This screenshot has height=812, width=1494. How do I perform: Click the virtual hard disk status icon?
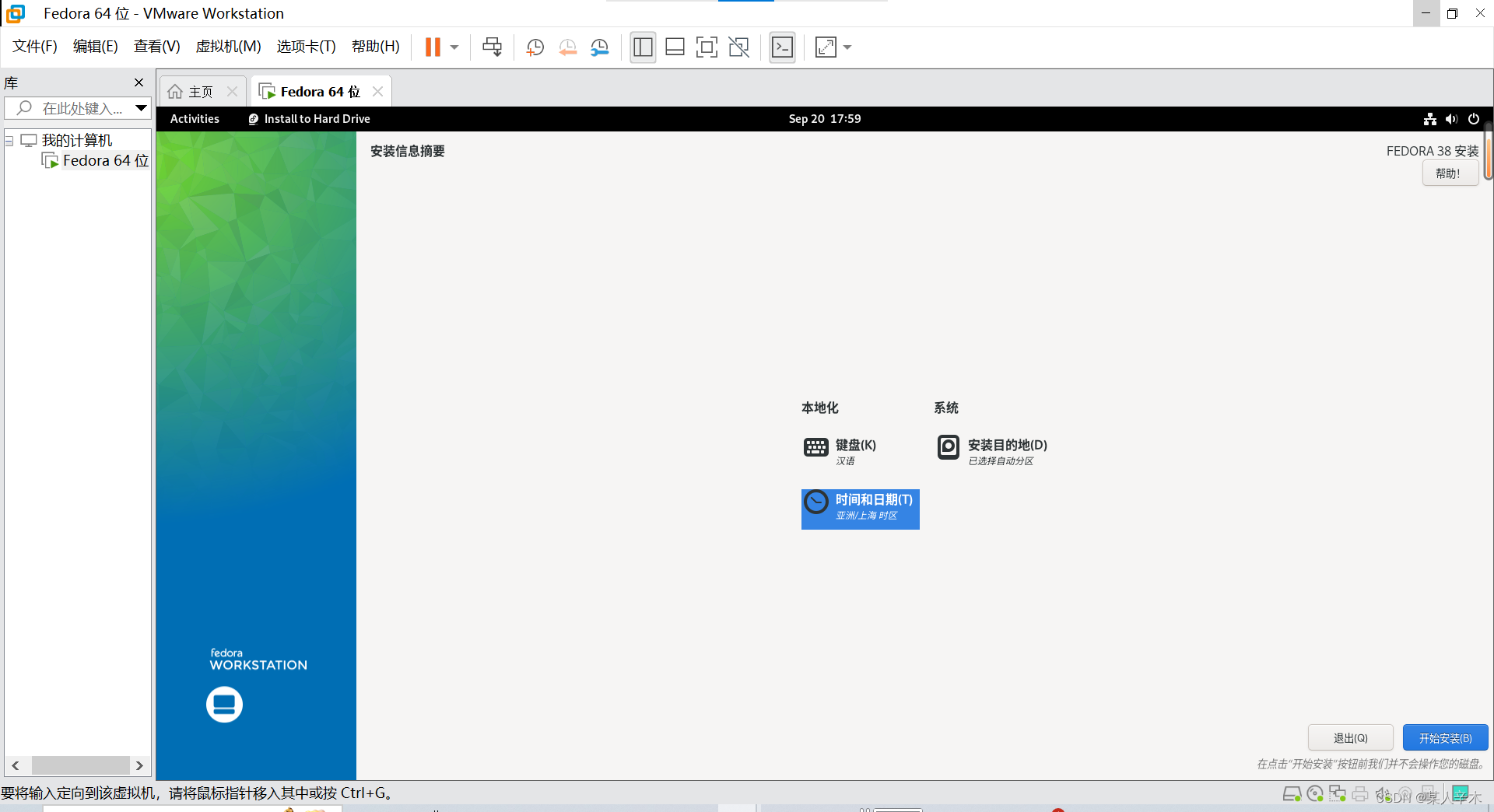pos(1292,793)
